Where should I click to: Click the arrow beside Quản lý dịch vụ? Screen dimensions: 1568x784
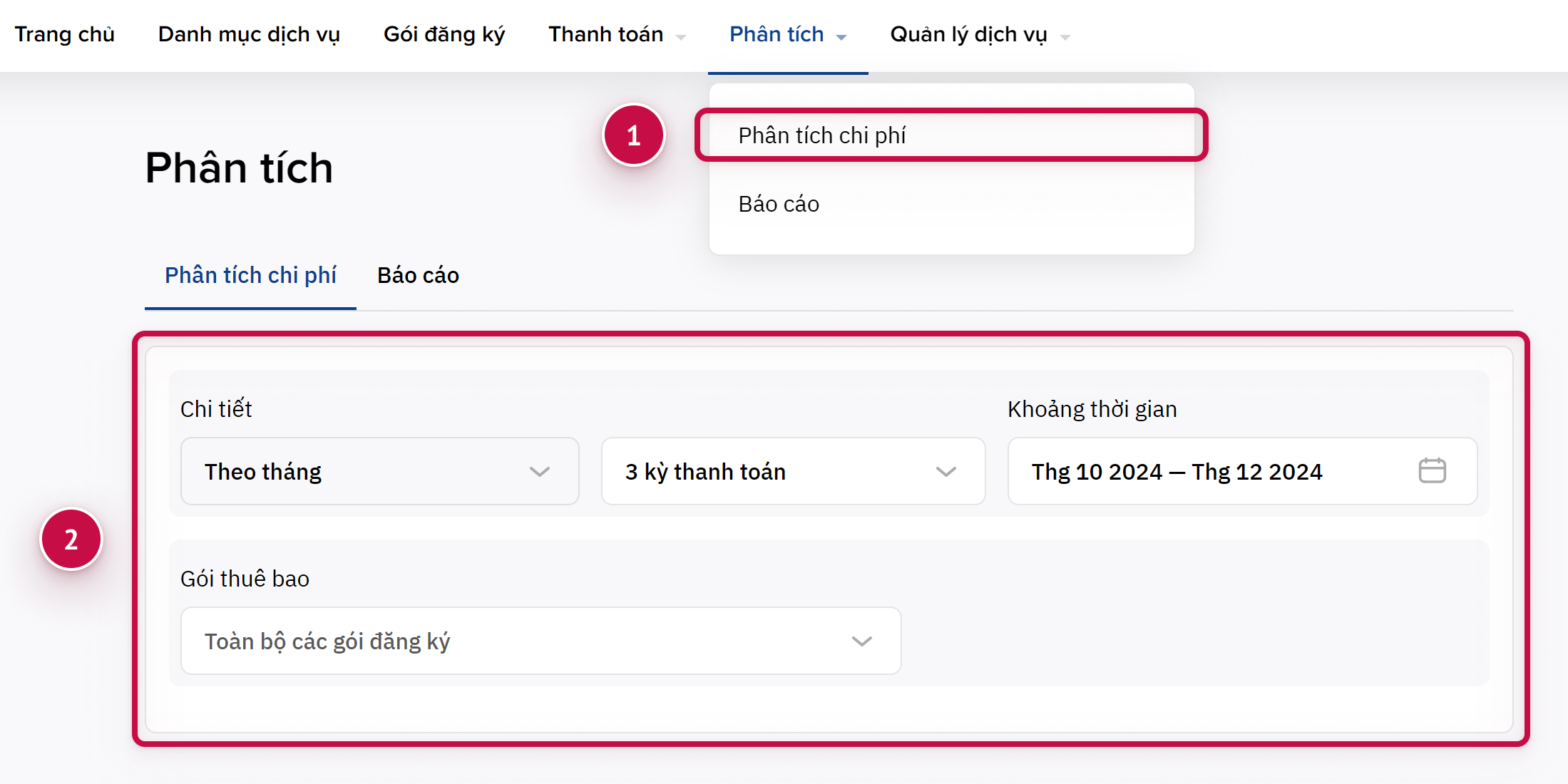point(1065,37)
